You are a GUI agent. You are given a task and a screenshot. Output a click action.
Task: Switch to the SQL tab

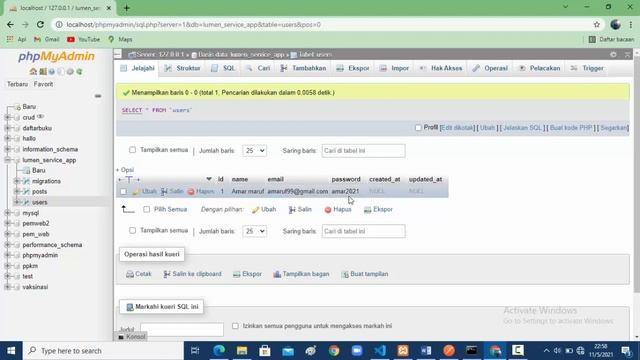pyautogui.click(x=223, y=68)
